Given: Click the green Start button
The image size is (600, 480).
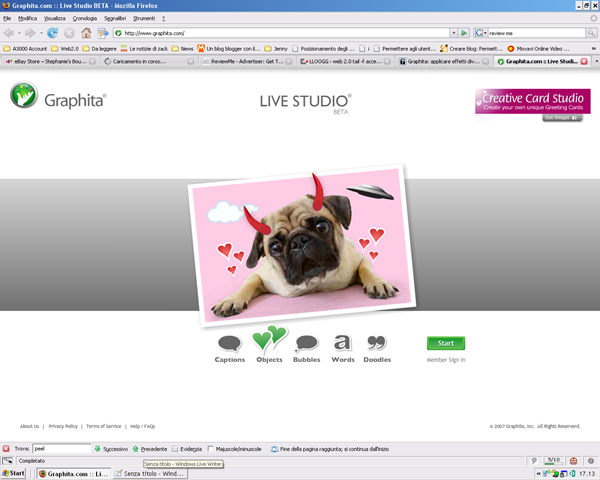Looking at the screenshot, I should tap(446, 343).
